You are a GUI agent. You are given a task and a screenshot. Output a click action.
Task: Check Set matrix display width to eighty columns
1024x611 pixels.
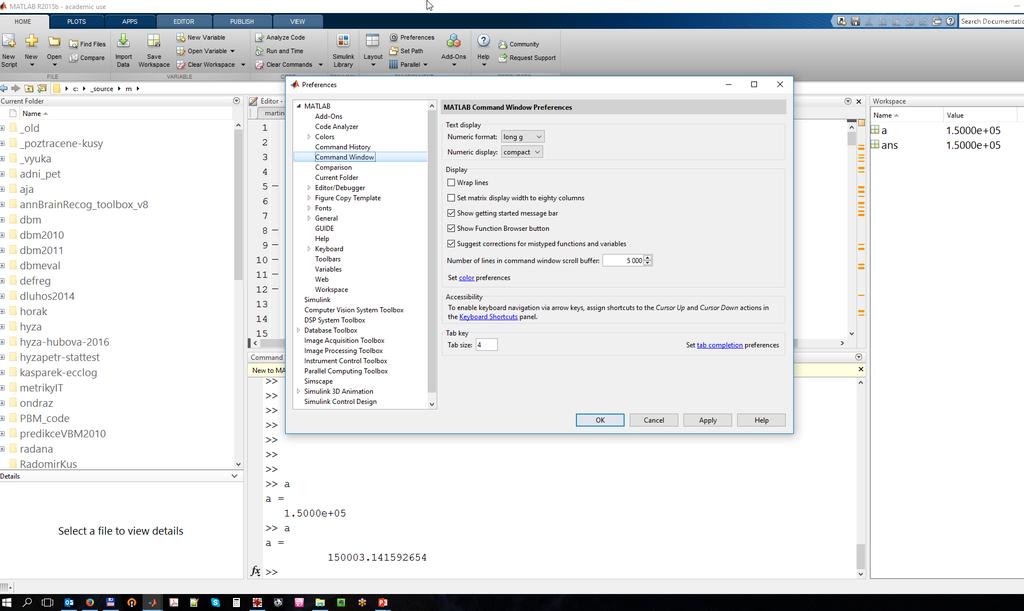coord(451,198)
